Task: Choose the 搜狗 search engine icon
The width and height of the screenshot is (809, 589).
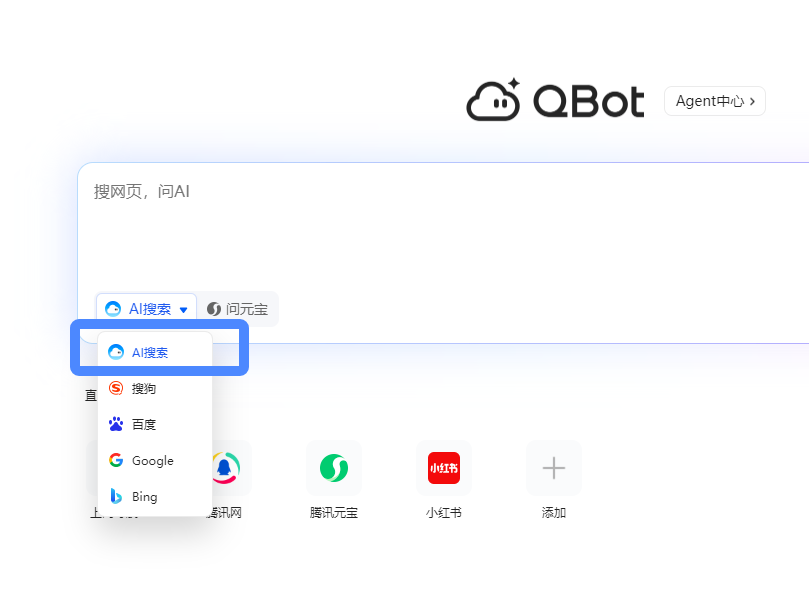Action: pyautogui.click(x=116, y=388)
